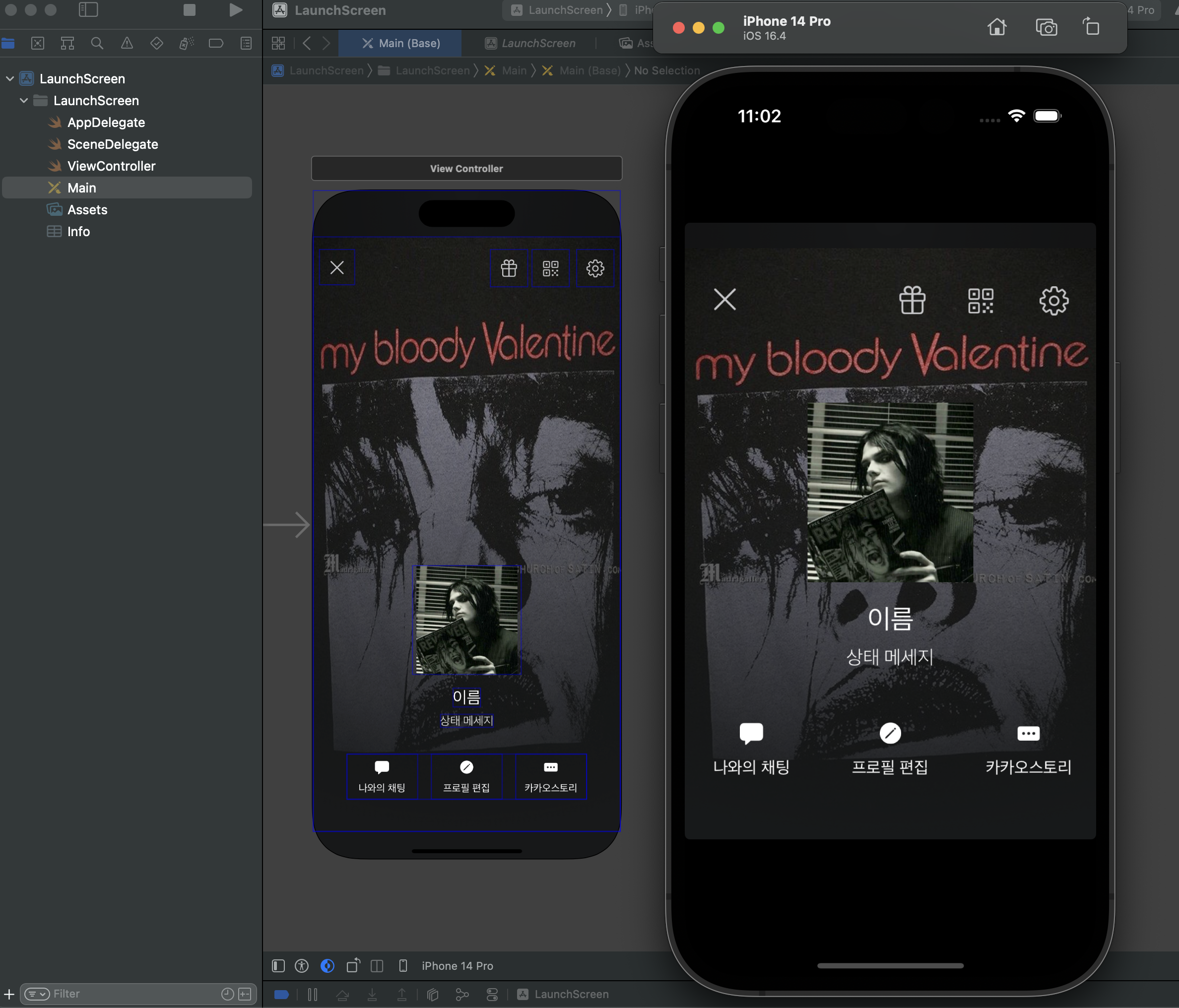Click the related items grid icon
Viewport: 1179px width, 1008px height.
click(278, 43)
